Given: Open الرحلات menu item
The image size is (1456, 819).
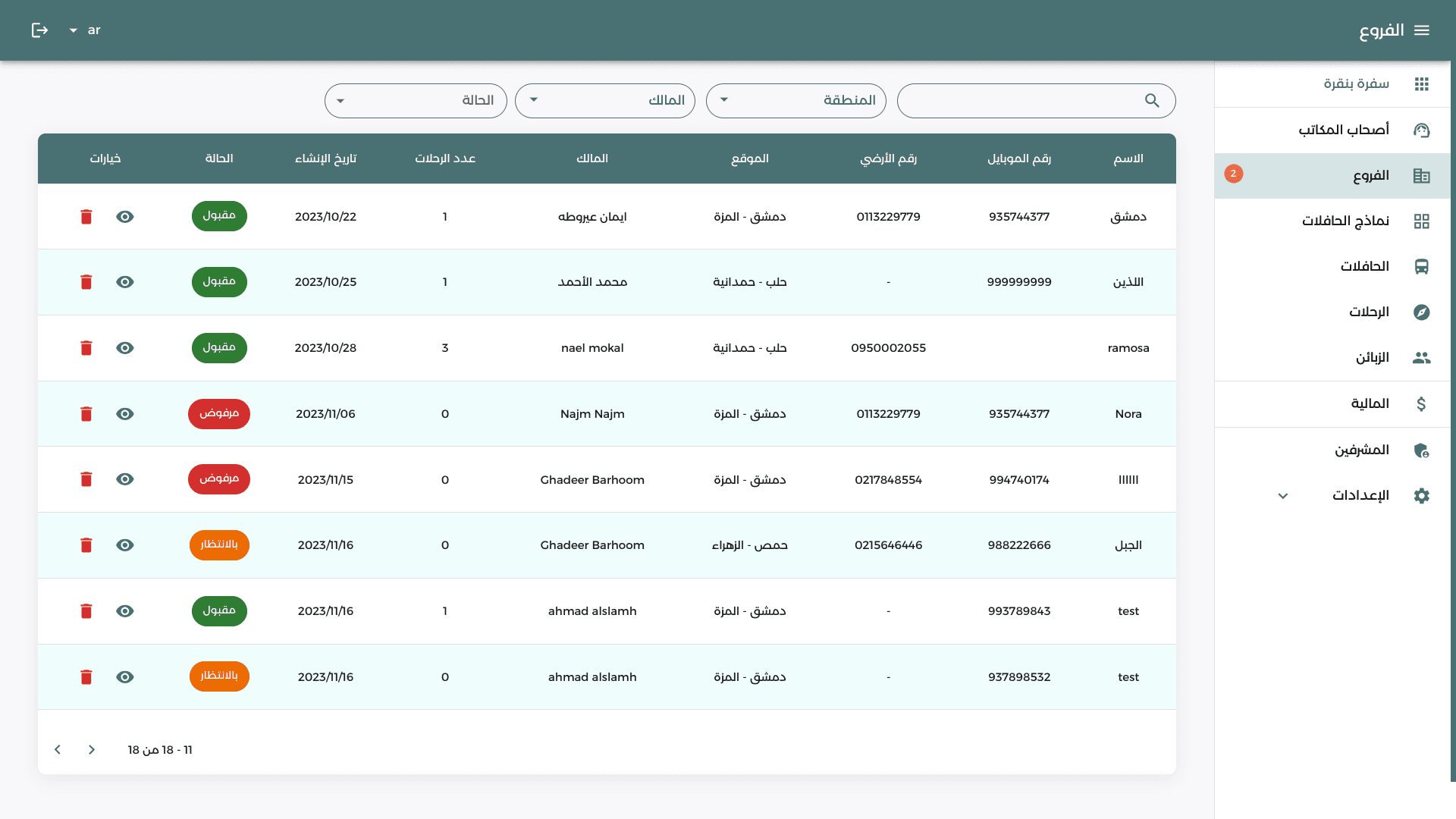Looking at the screenshot, I should pos(1332,312).
